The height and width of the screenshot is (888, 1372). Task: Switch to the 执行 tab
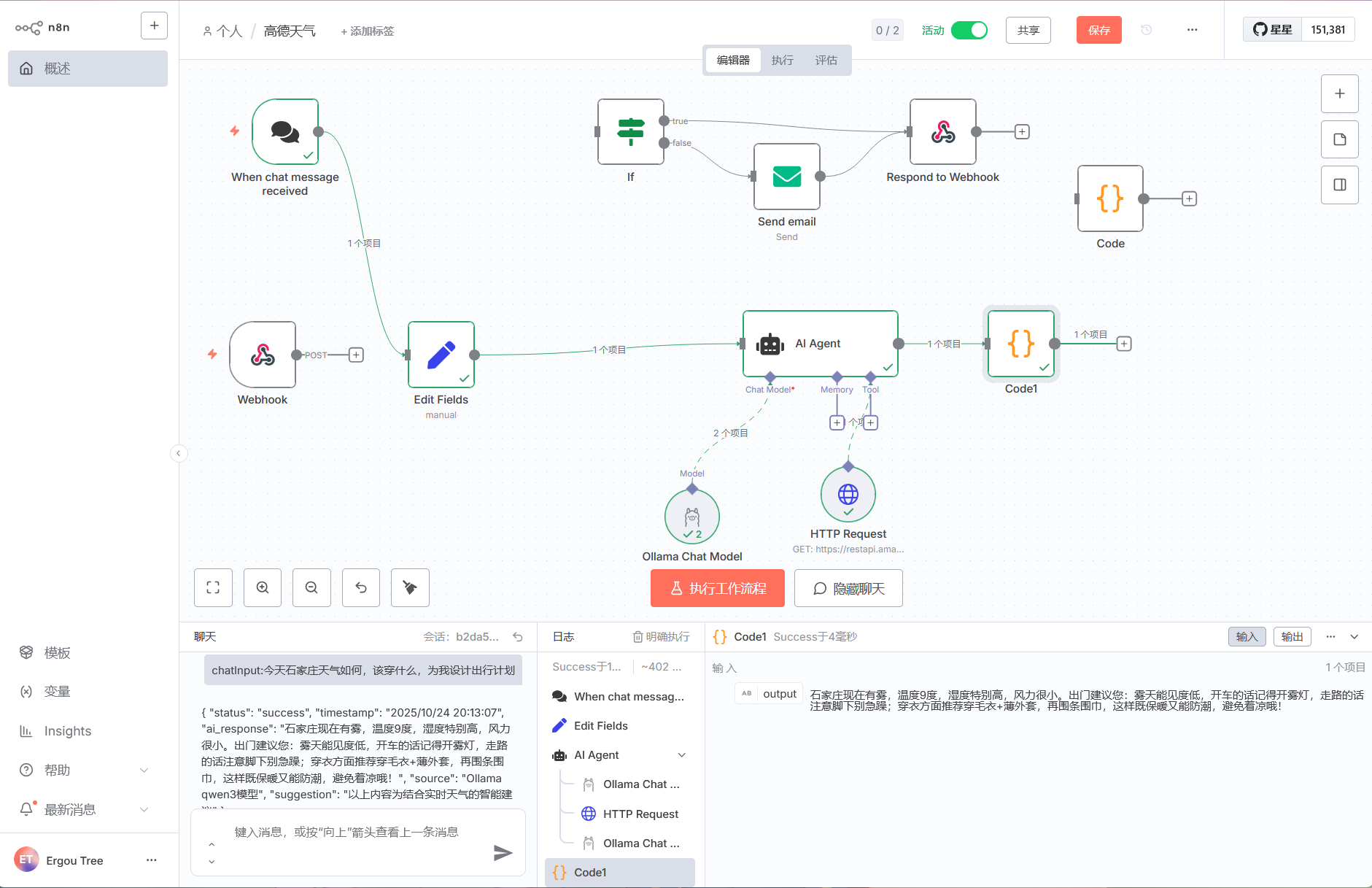click(x=782, y=61)
